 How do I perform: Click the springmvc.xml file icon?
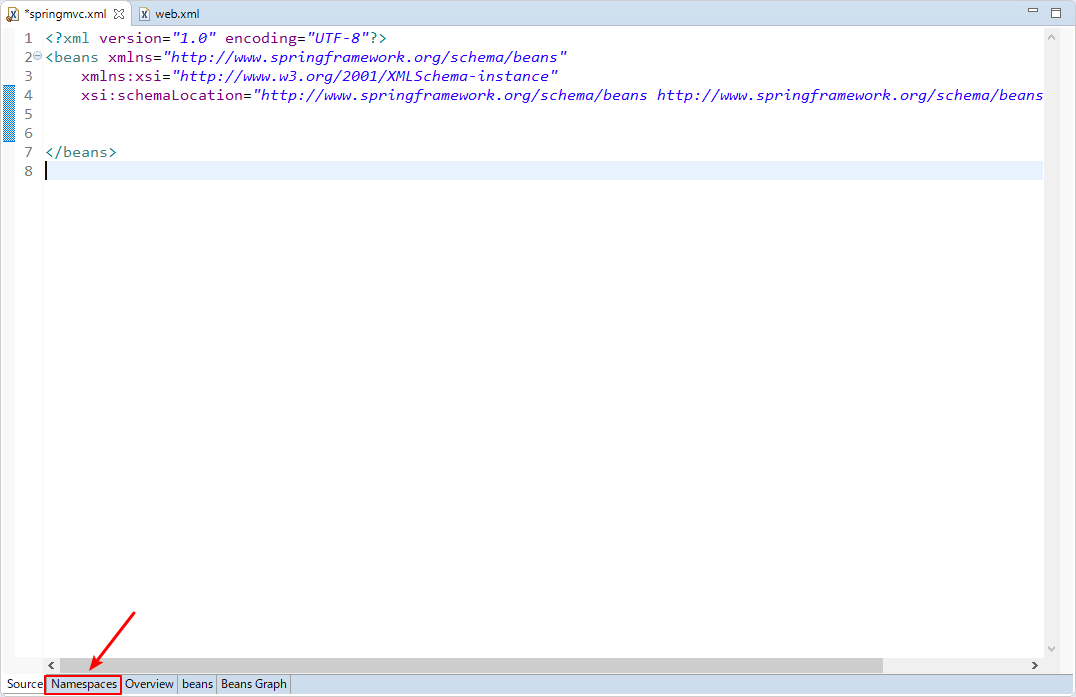point(12,14)
